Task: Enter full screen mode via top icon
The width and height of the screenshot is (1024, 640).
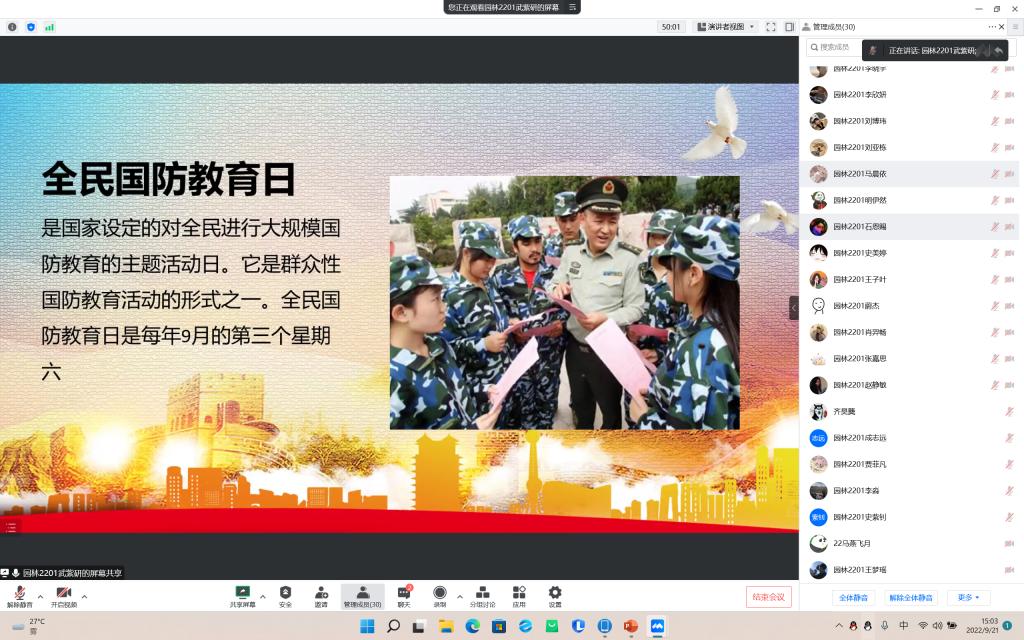Action: click(x=771, y=27)
